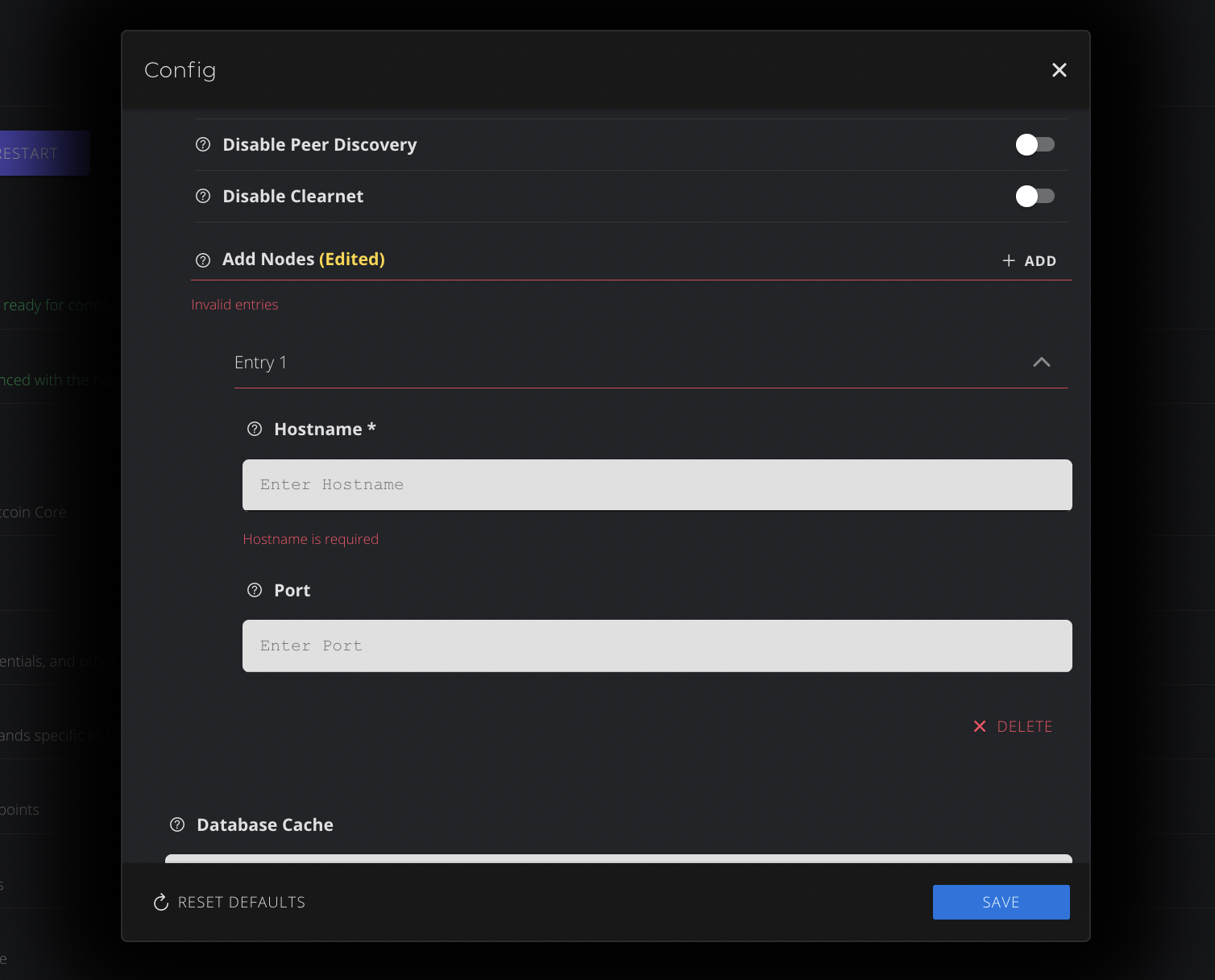Open help icon next to Hostname
This screenshot has width=1215, height=980.
point(255,430)
